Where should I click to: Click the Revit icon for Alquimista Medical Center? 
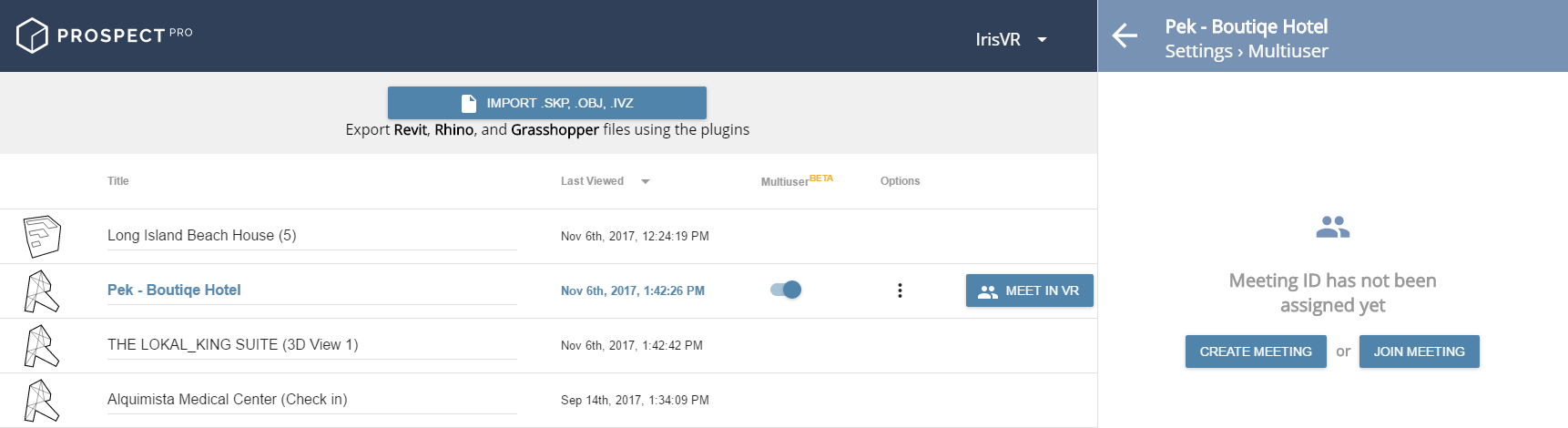[x=41, y=400]
